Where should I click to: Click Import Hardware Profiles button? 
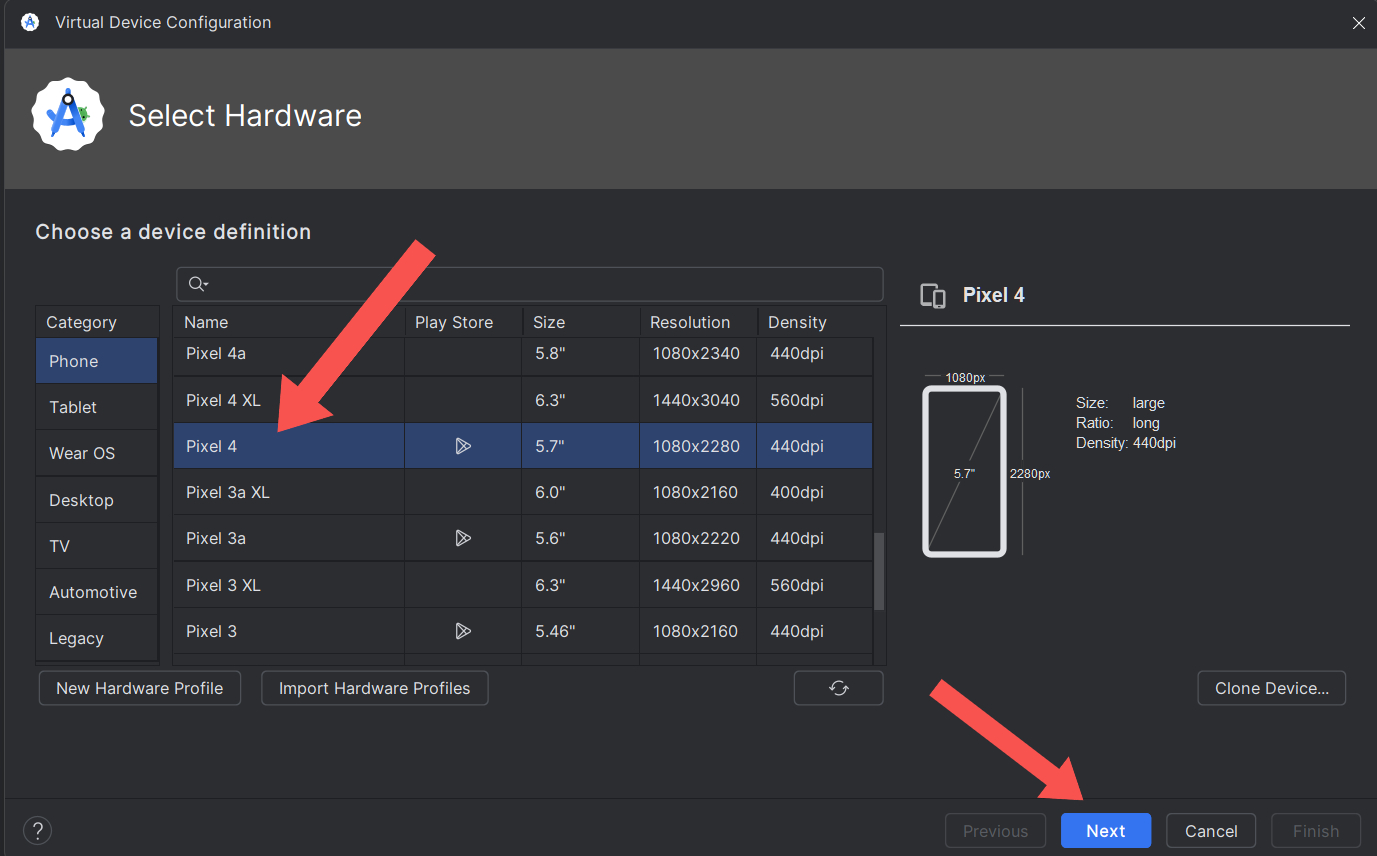(375, 688)
